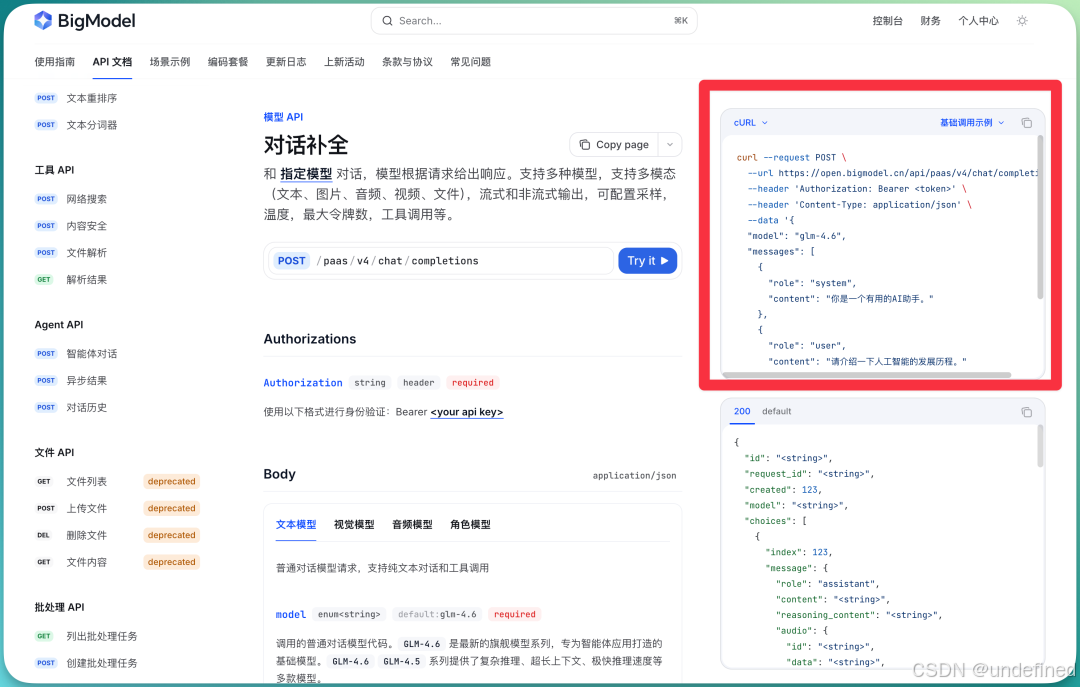
Task: Open 内容安全 in the sidebar
Action: coord(86,226)
